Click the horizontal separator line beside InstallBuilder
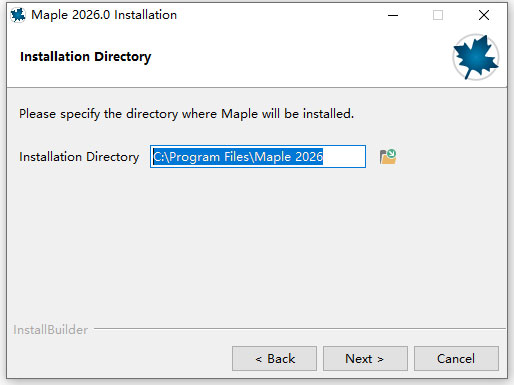The height and width of the screenshot is (385, 514). 300,329
